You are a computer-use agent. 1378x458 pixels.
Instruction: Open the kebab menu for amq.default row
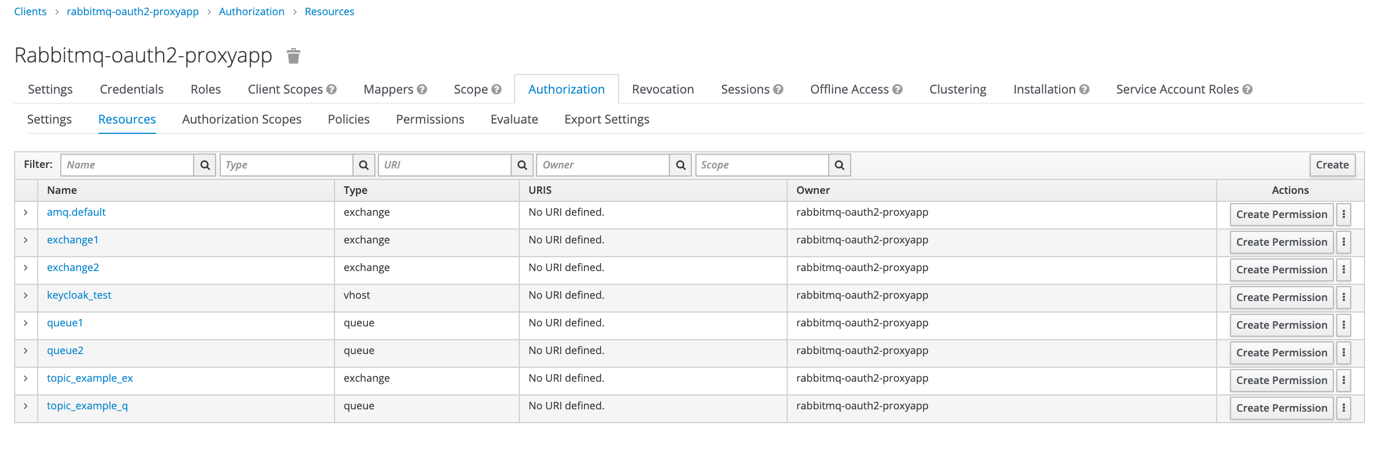click(1344, 214)
